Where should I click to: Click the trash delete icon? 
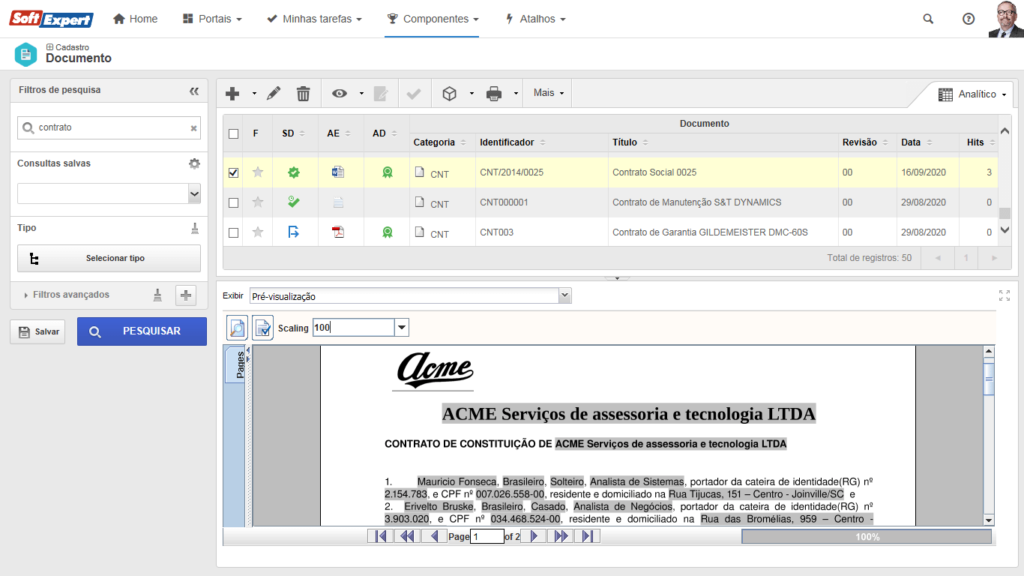pyautogui.click(x=303, y=94)
